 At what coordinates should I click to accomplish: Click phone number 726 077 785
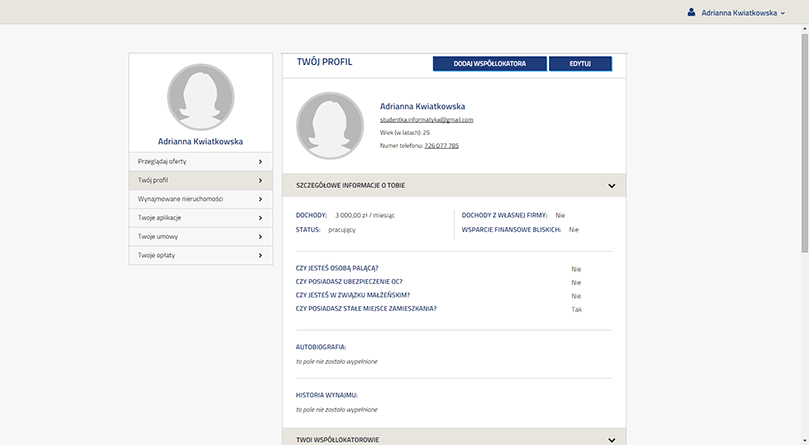point(441,146)
